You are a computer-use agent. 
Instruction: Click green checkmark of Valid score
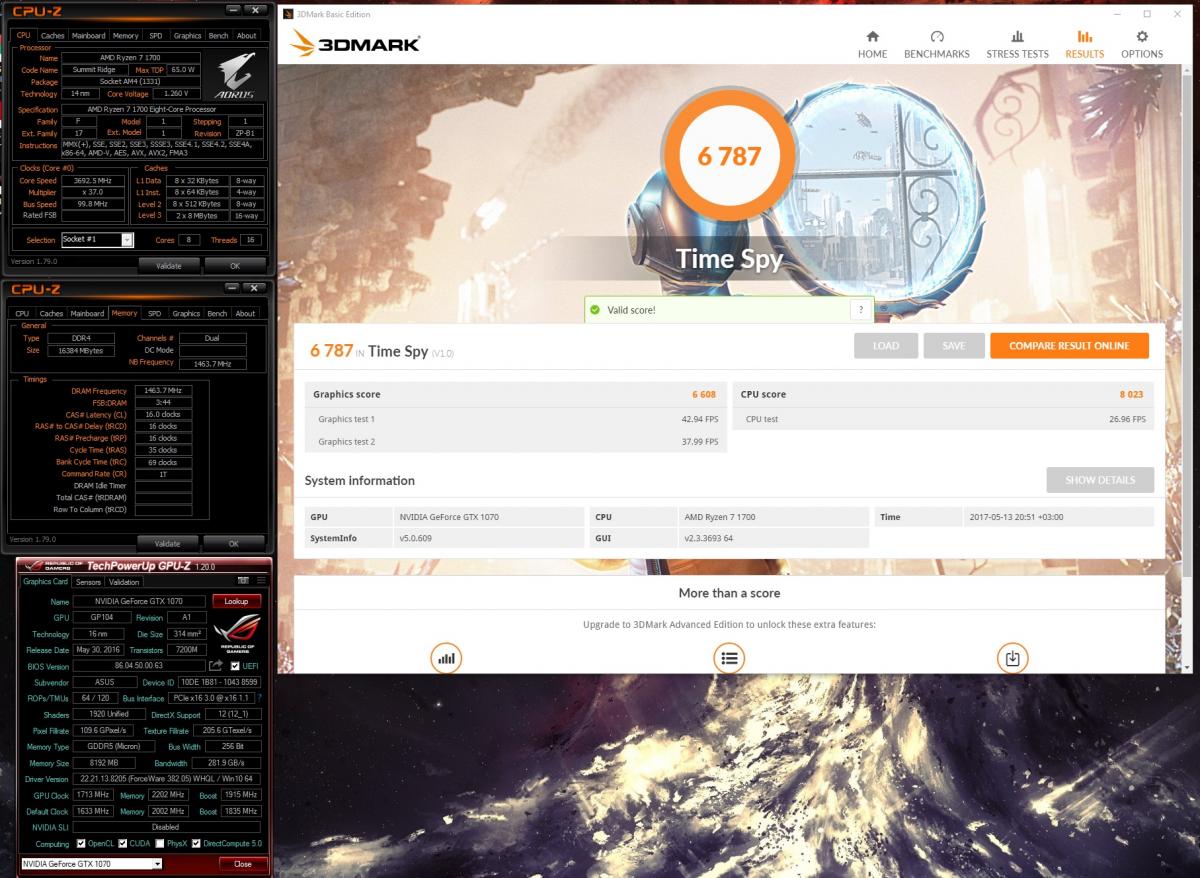[595, 310]
